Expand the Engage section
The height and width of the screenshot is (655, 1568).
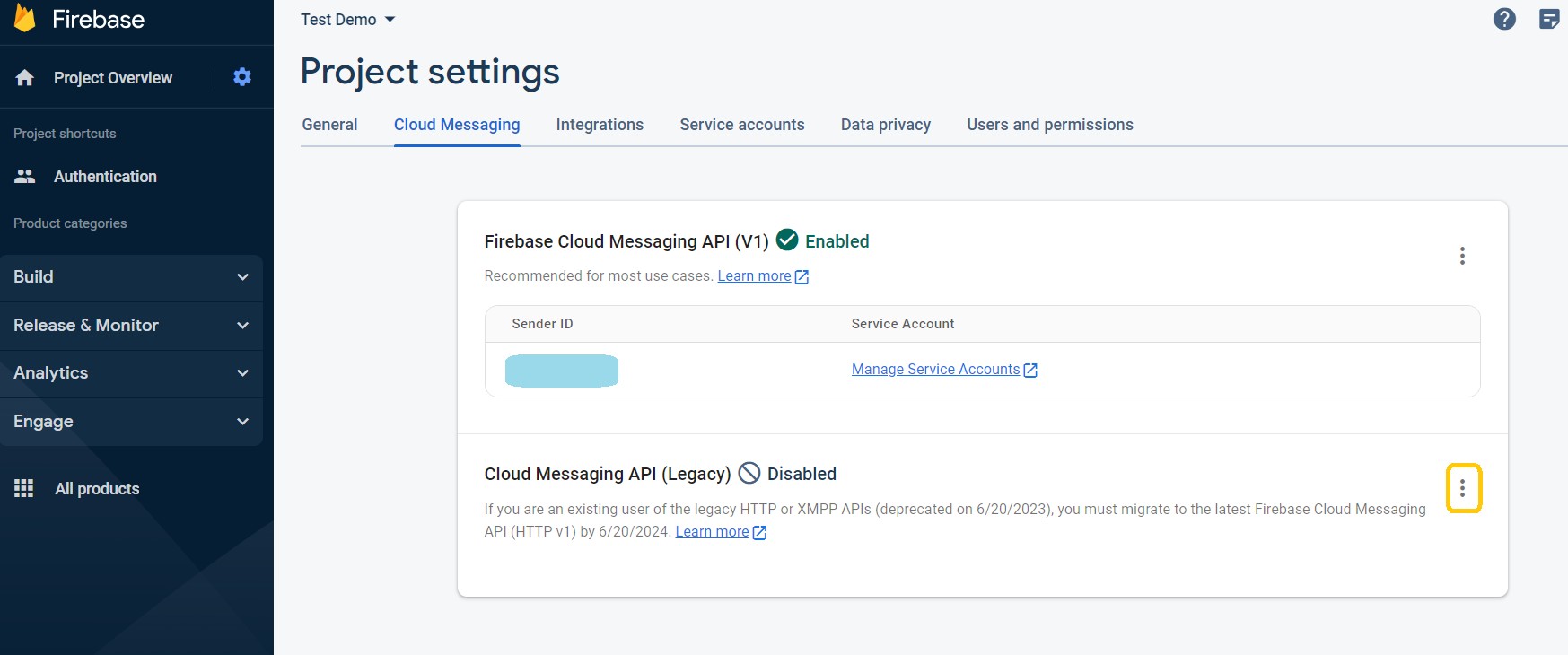tap(131, 422)
